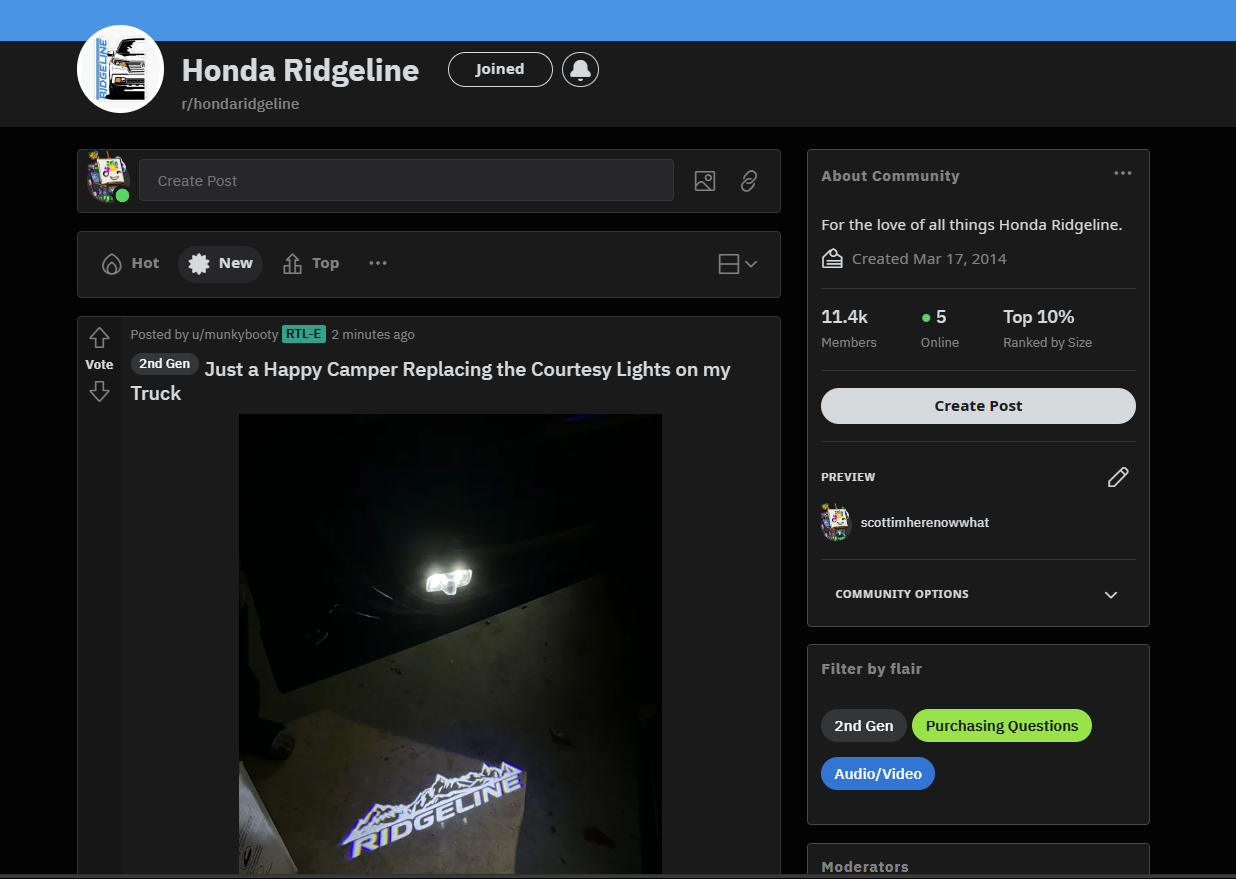This screenshot has height=879, width=1236.
Task: Filter by Audio/Video flair
Action: tap(878, 774)
